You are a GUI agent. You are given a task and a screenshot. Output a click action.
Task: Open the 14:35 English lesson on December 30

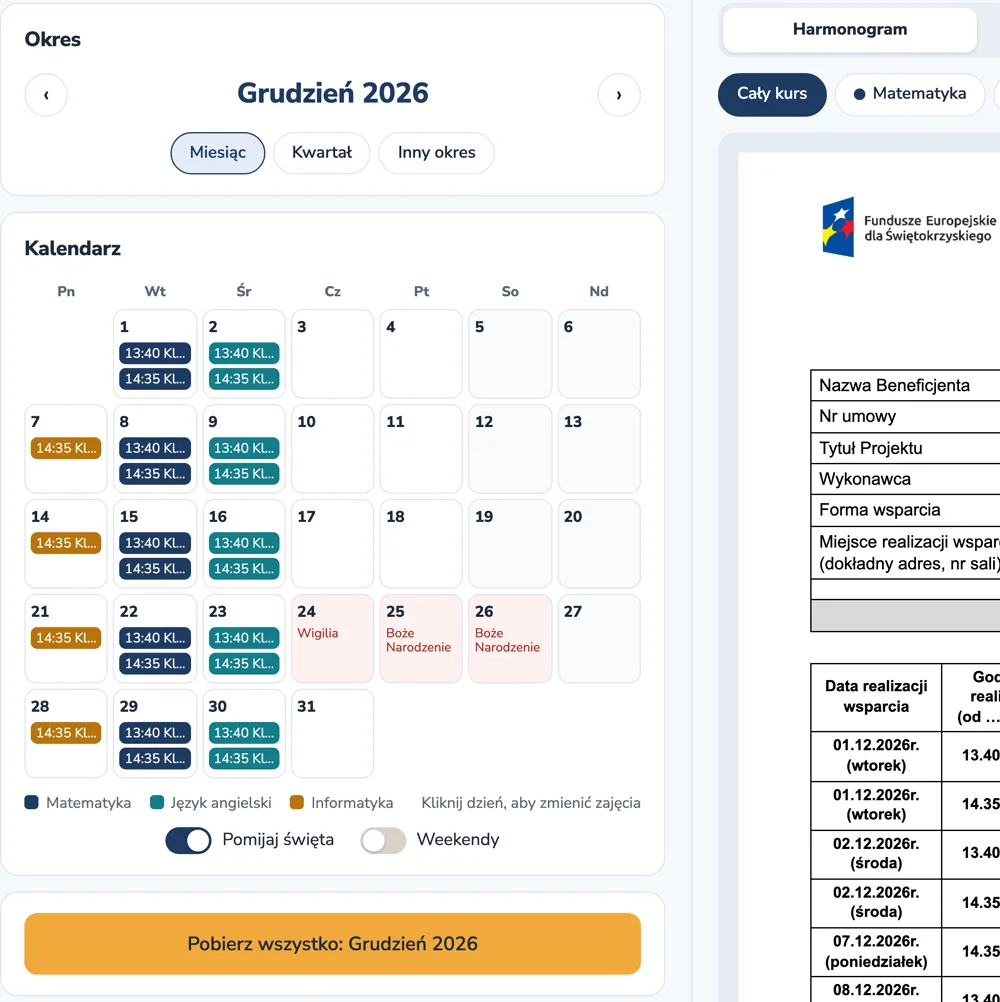point(243,759)
